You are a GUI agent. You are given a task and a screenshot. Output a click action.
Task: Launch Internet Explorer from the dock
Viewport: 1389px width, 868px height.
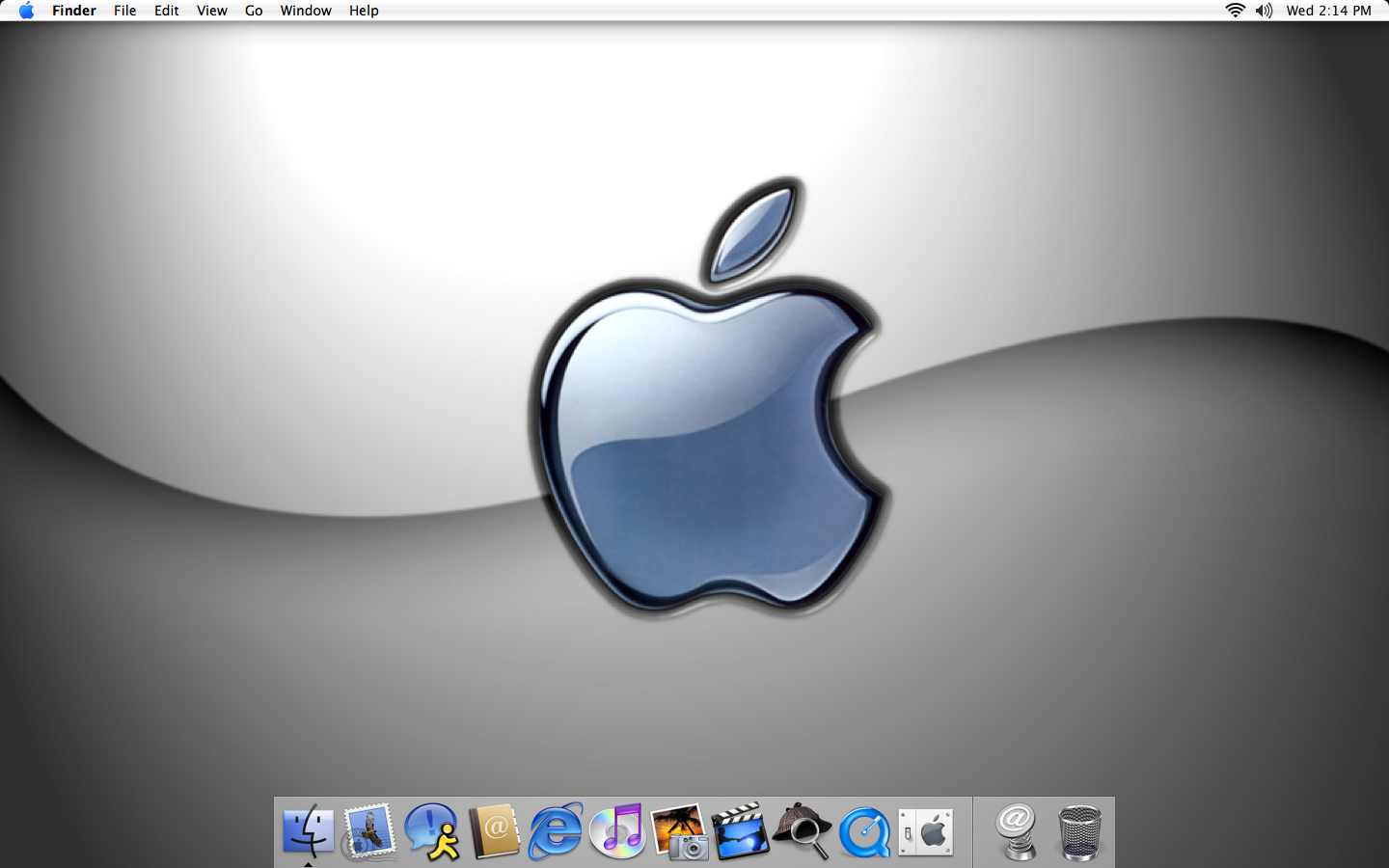coord(556,830)
